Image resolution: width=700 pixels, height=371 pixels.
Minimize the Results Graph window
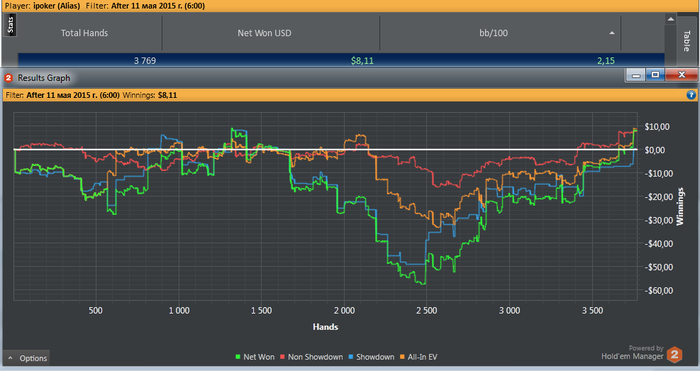pyautogui.click(x=636, y=75)
